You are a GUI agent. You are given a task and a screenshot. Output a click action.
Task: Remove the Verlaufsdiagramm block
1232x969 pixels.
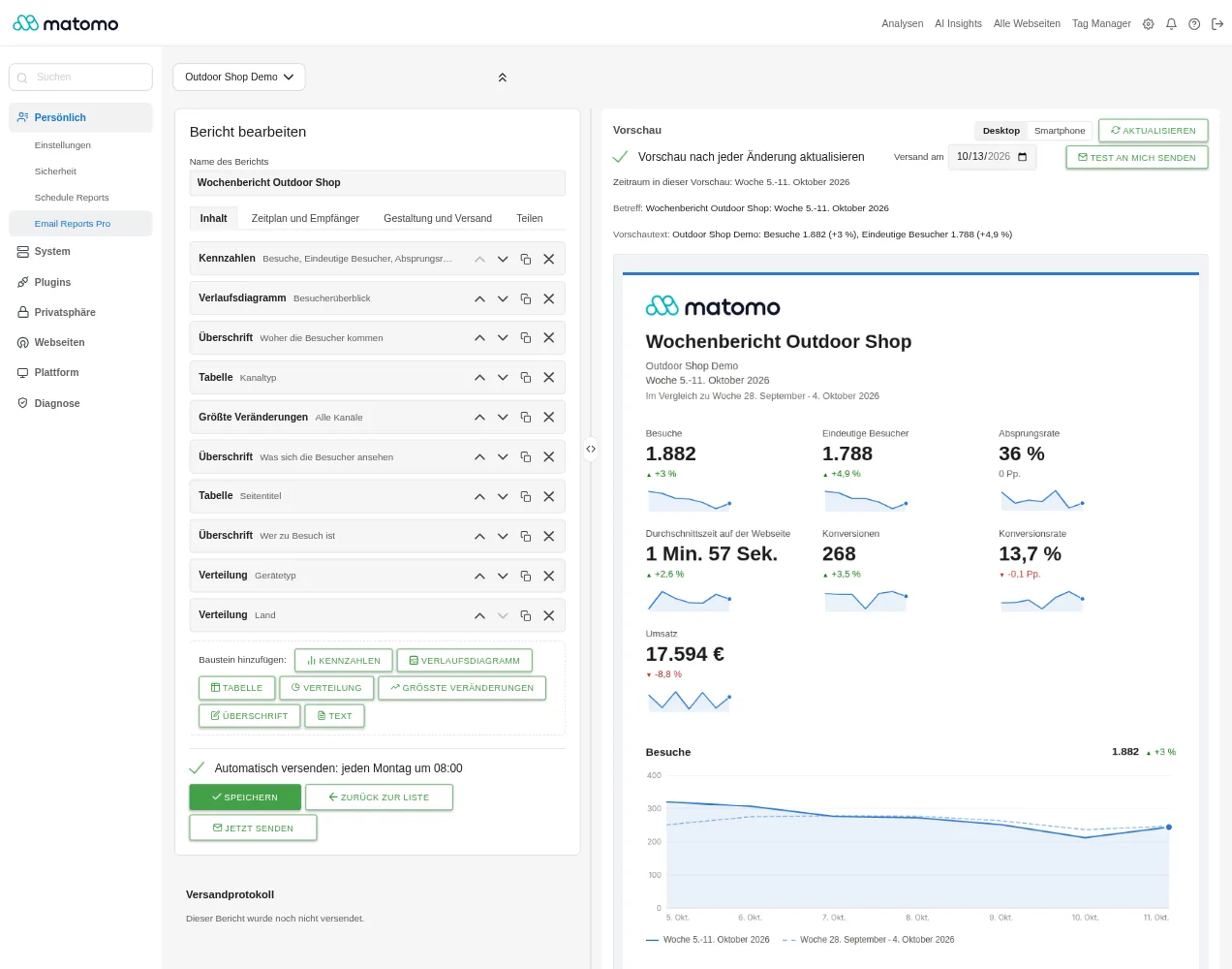549,298
